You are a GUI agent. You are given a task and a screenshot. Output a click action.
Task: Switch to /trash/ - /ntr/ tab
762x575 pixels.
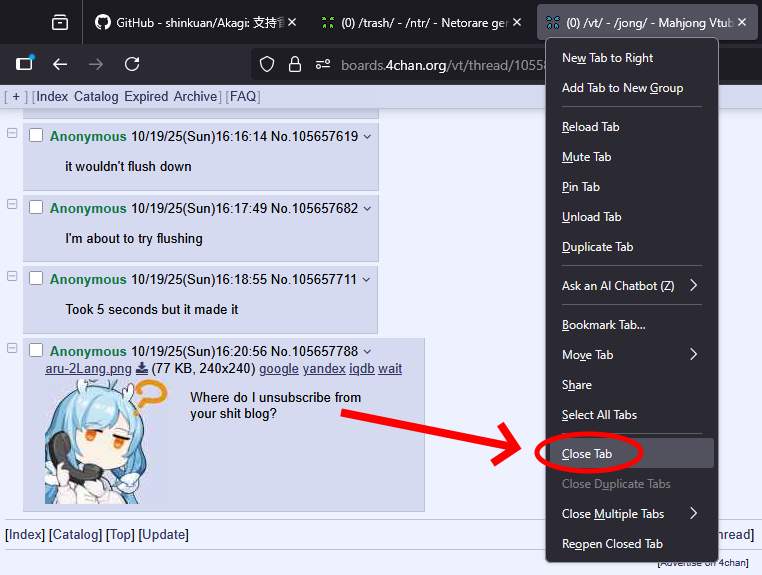[422, 22]
